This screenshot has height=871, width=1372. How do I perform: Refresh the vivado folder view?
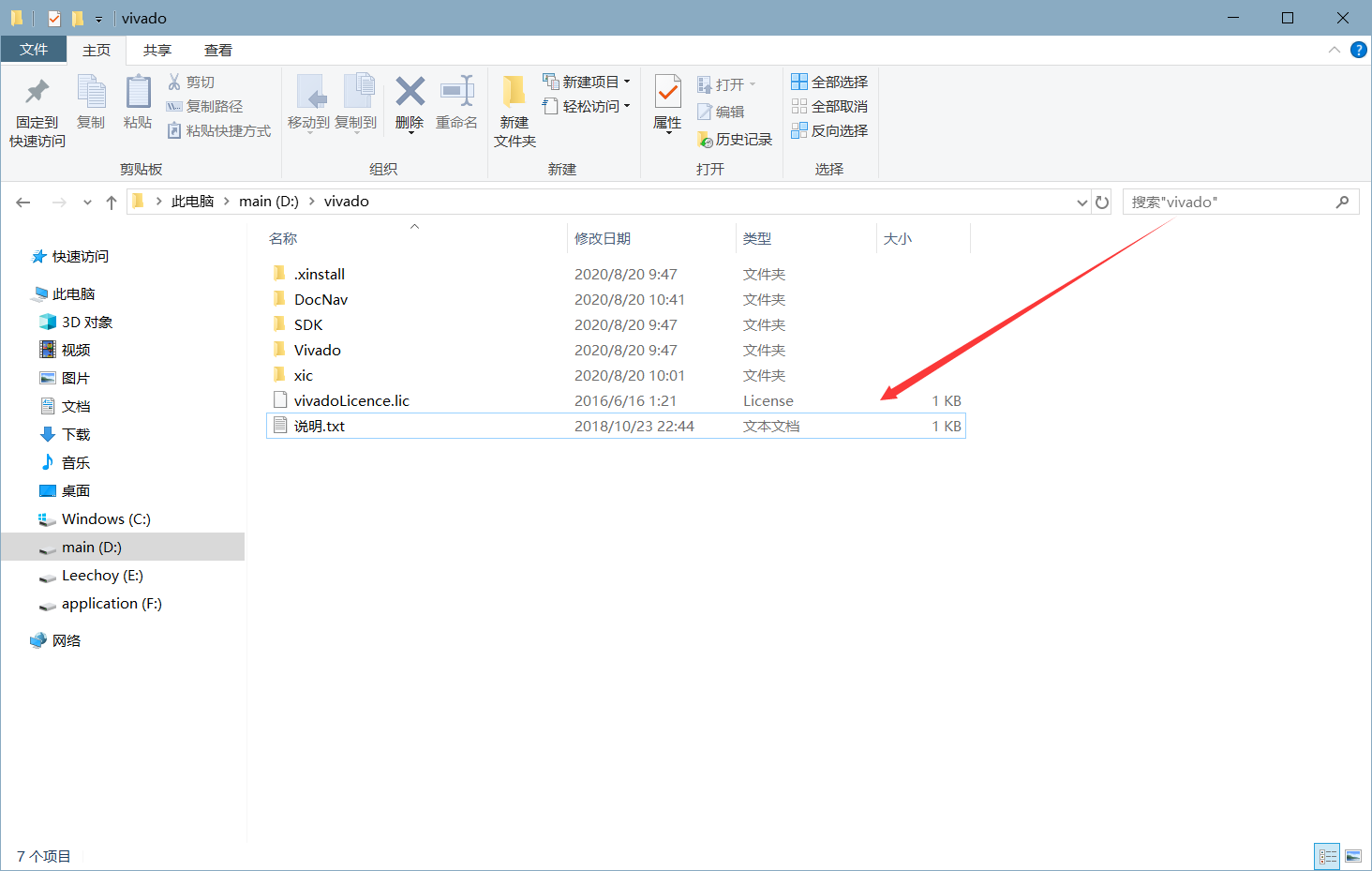click(1103, 202)
